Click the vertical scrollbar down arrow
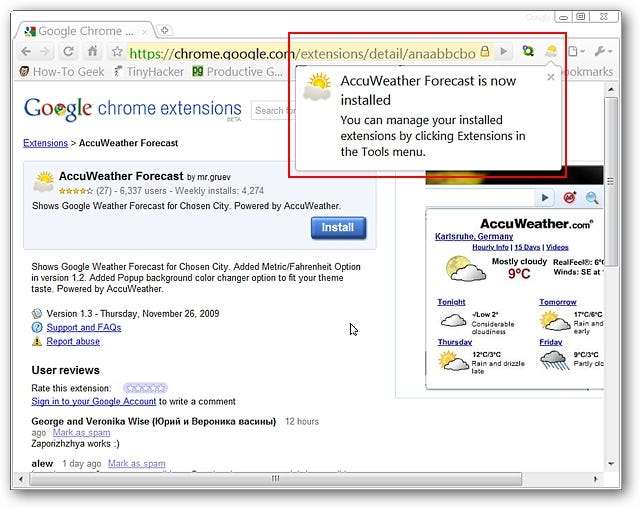The width and height of the screenshot is (640, 508). tap(611, 464)
